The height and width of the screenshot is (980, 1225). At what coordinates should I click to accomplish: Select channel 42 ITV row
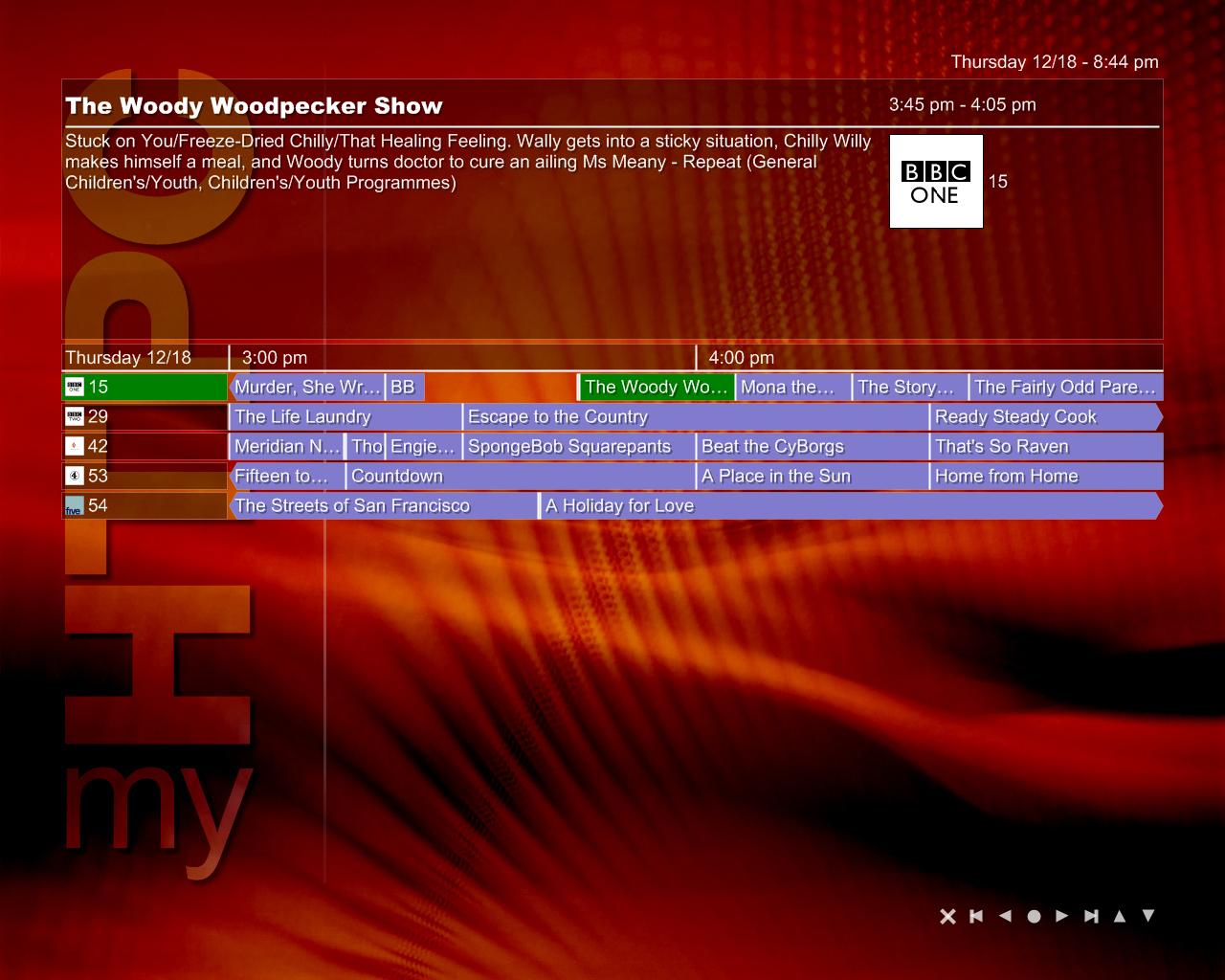[x=145, y=447]
